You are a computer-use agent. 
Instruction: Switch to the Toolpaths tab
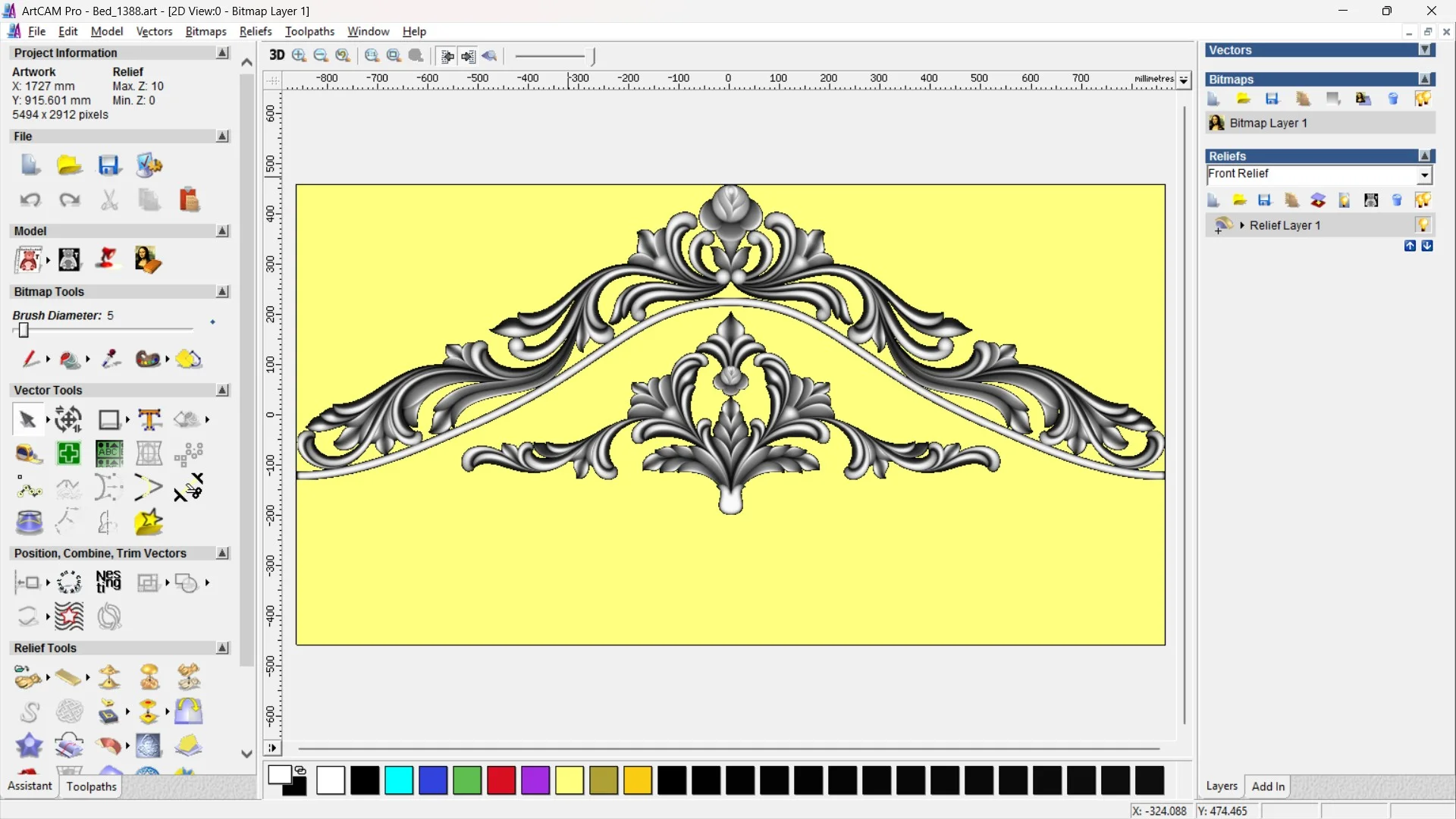point(91,786)
